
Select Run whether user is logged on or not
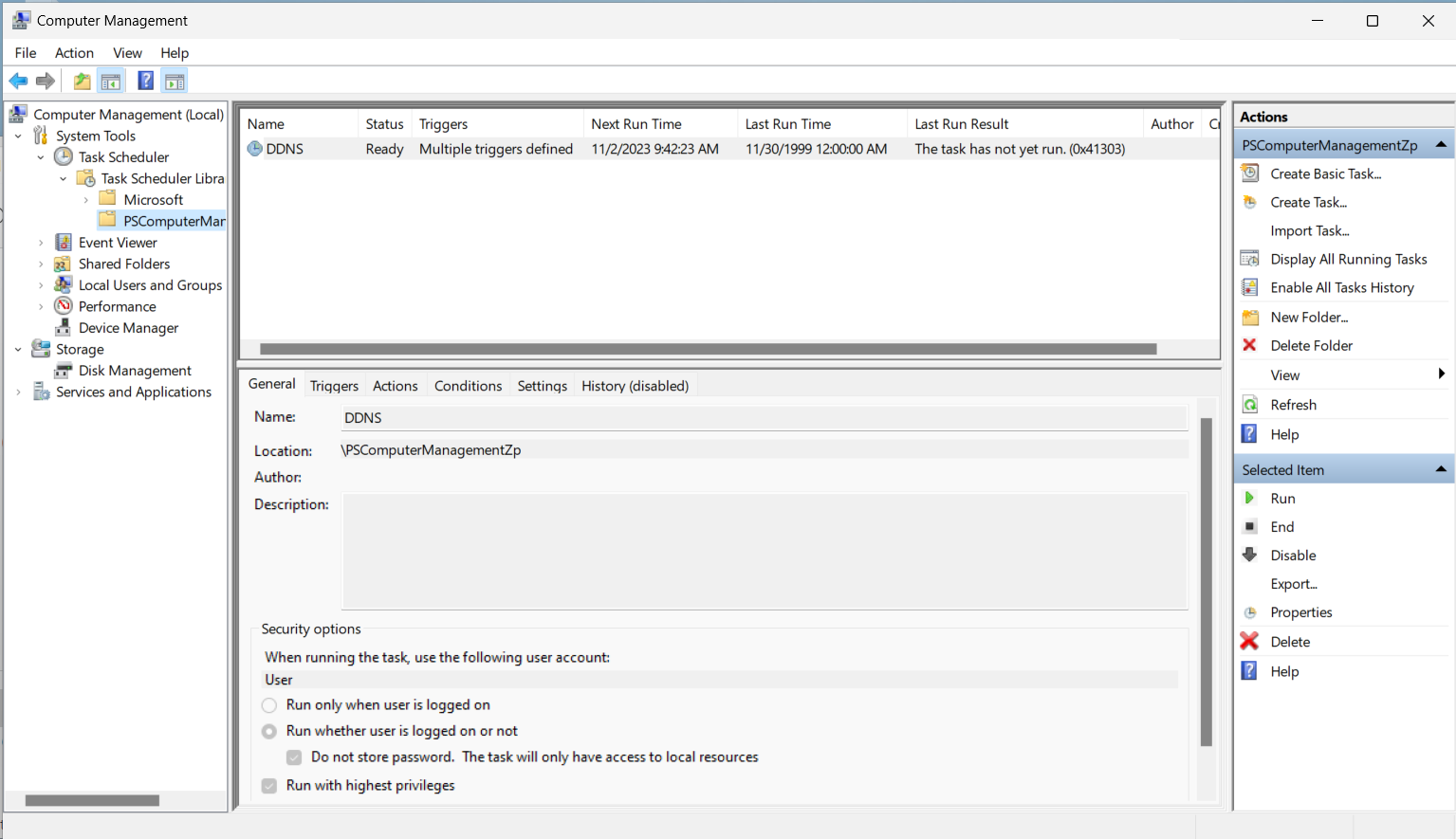tap(269, 731)
